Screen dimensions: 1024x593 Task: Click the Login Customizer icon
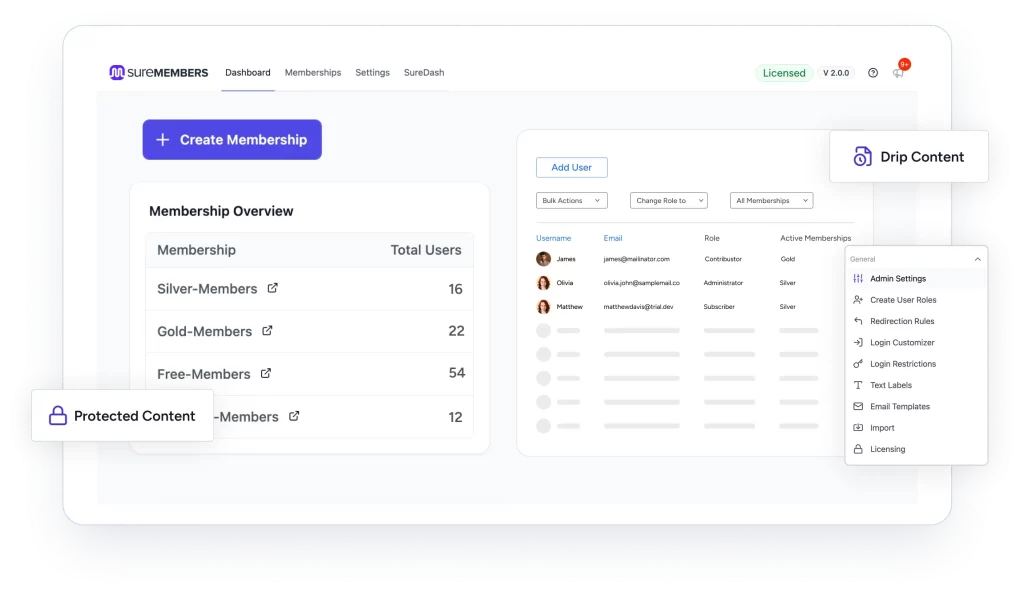[858, 342]
